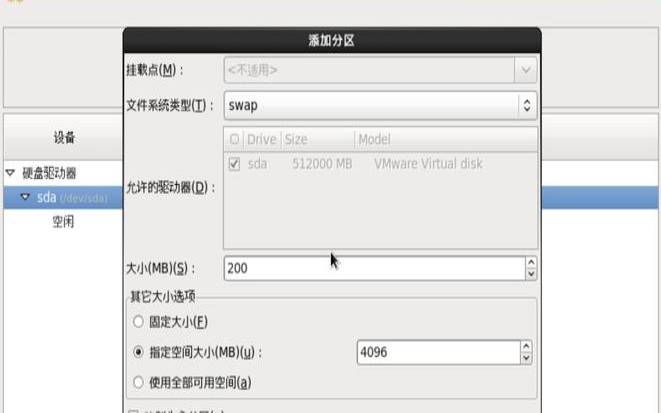Decrease the 4096 value with down arrow
Viewport: 661px width, 413px height.
point(526,358)
